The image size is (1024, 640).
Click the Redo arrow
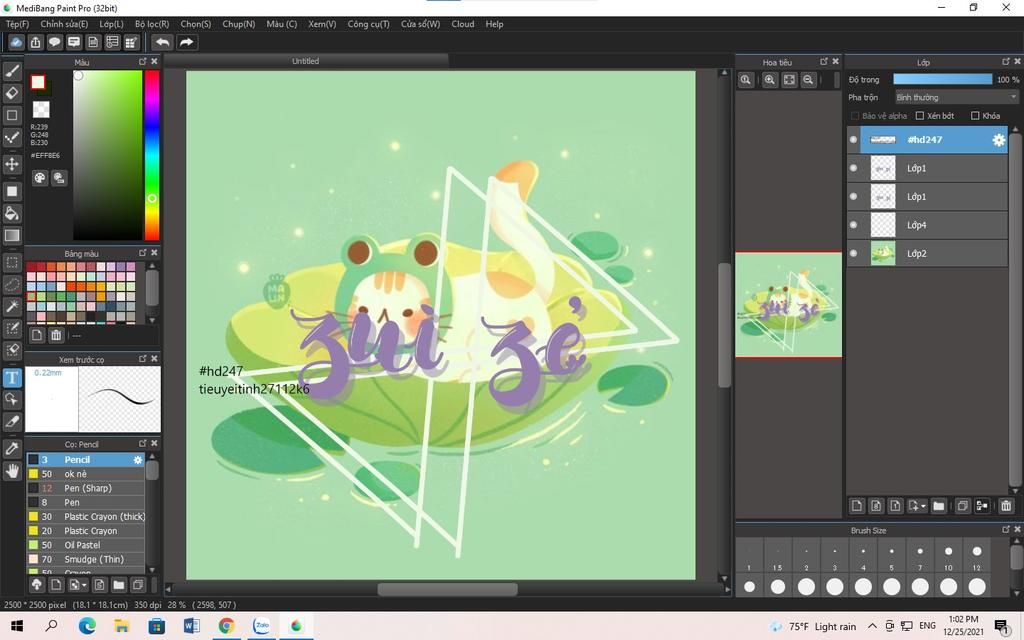(x=186, y=42)
